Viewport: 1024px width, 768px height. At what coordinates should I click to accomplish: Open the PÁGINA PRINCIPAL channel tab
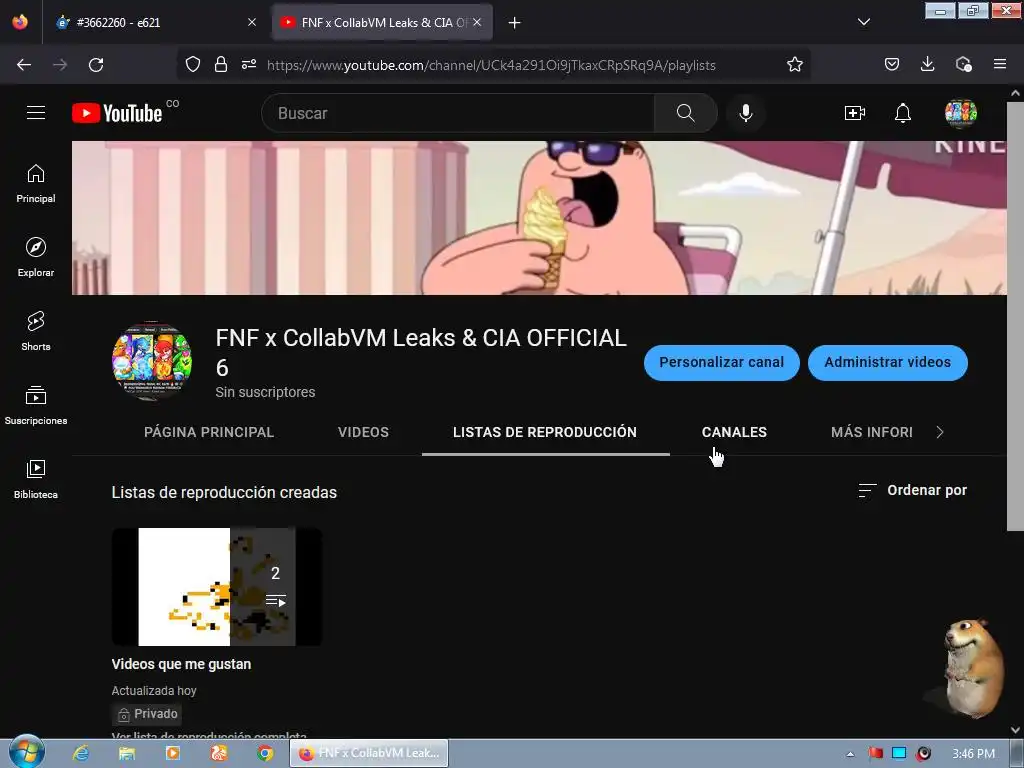click(209, 432)
